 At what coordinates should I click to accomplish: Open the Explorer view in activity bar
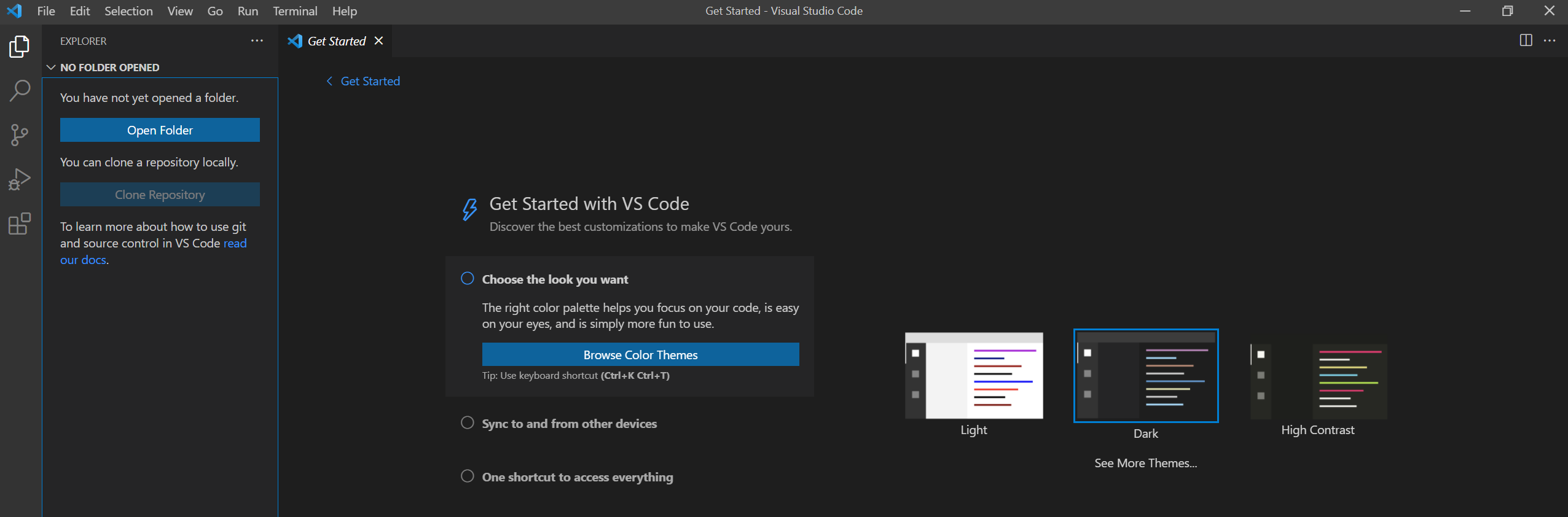pos(20,47)
